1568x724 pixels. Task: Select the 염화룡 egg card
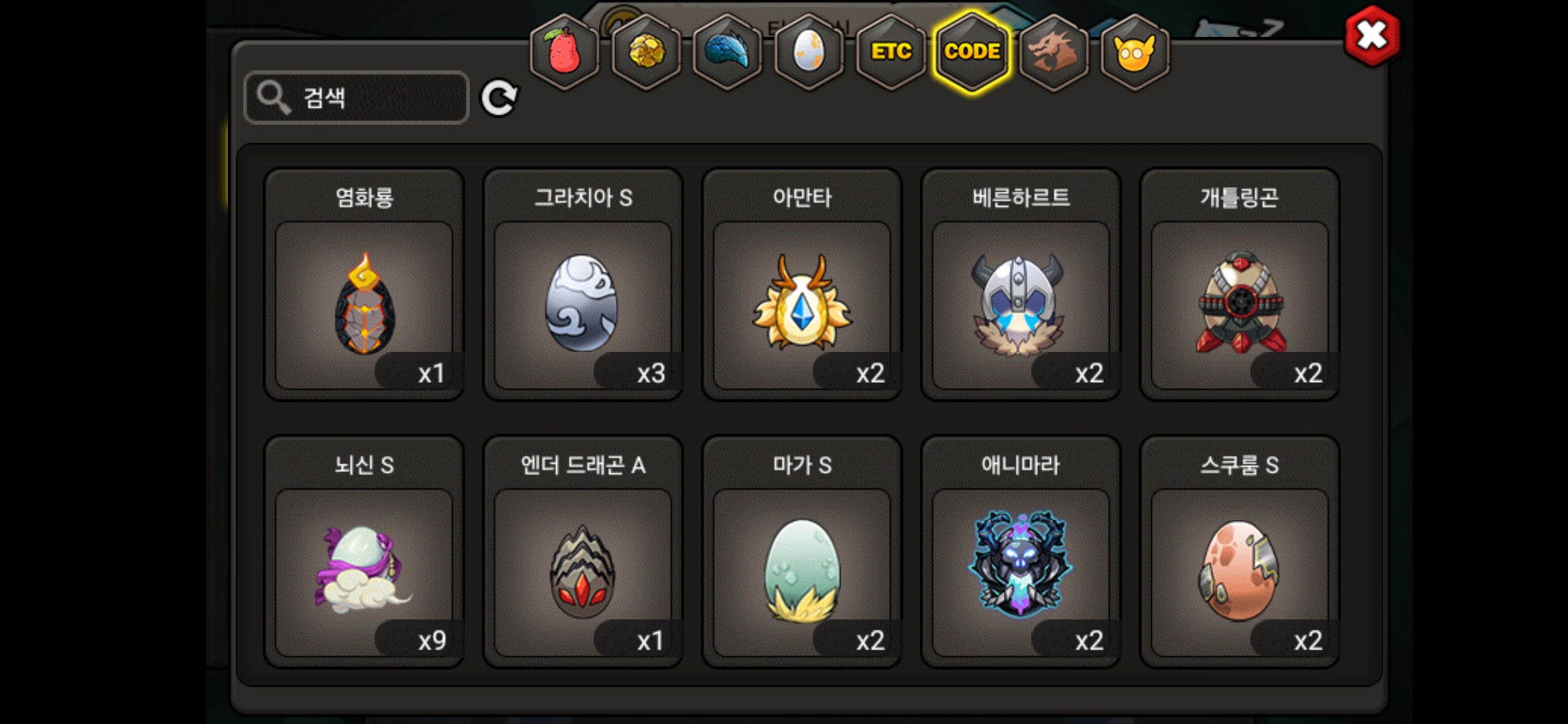(365, 284)
